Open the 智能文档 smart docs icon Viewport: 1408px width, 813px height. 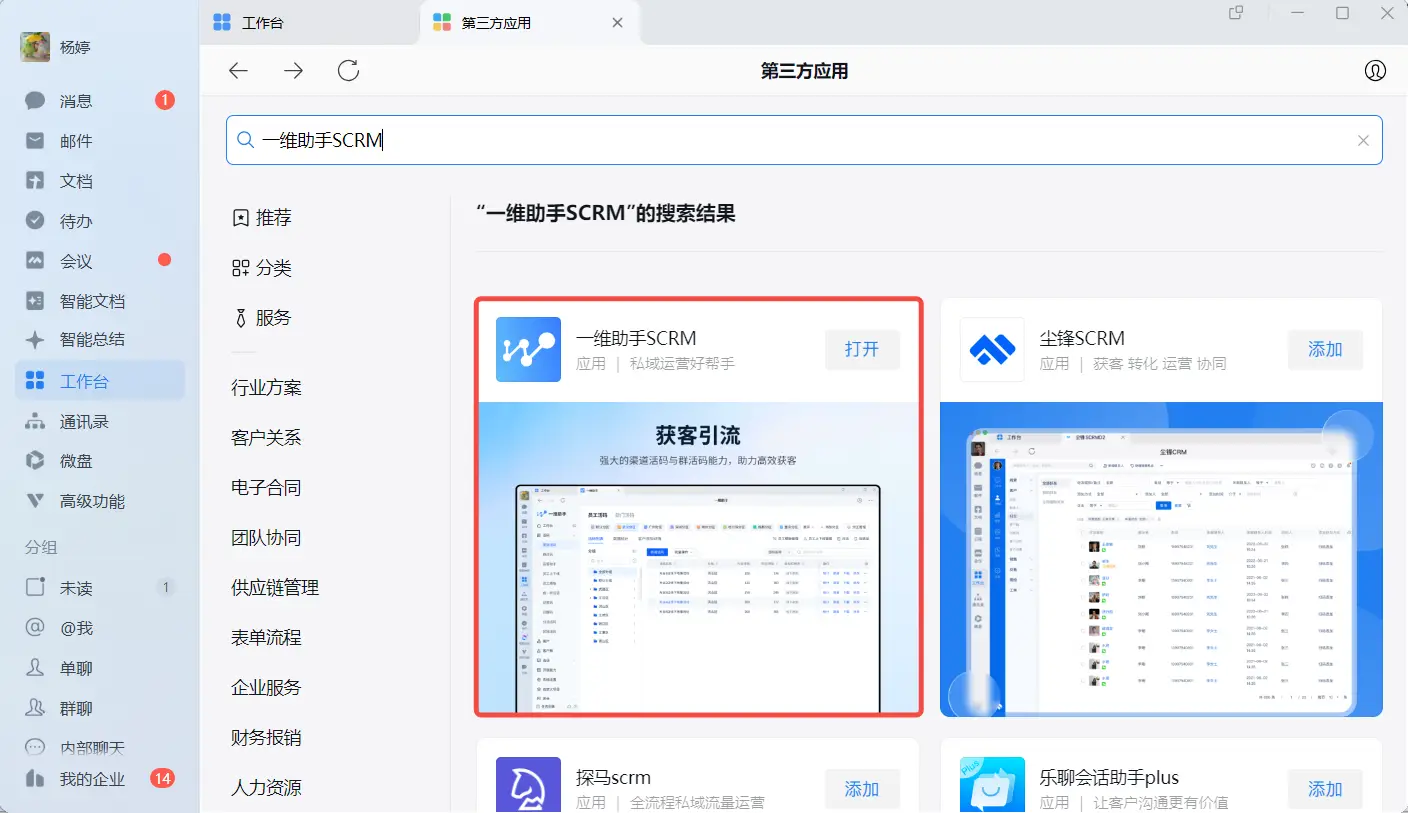(35, 301)
